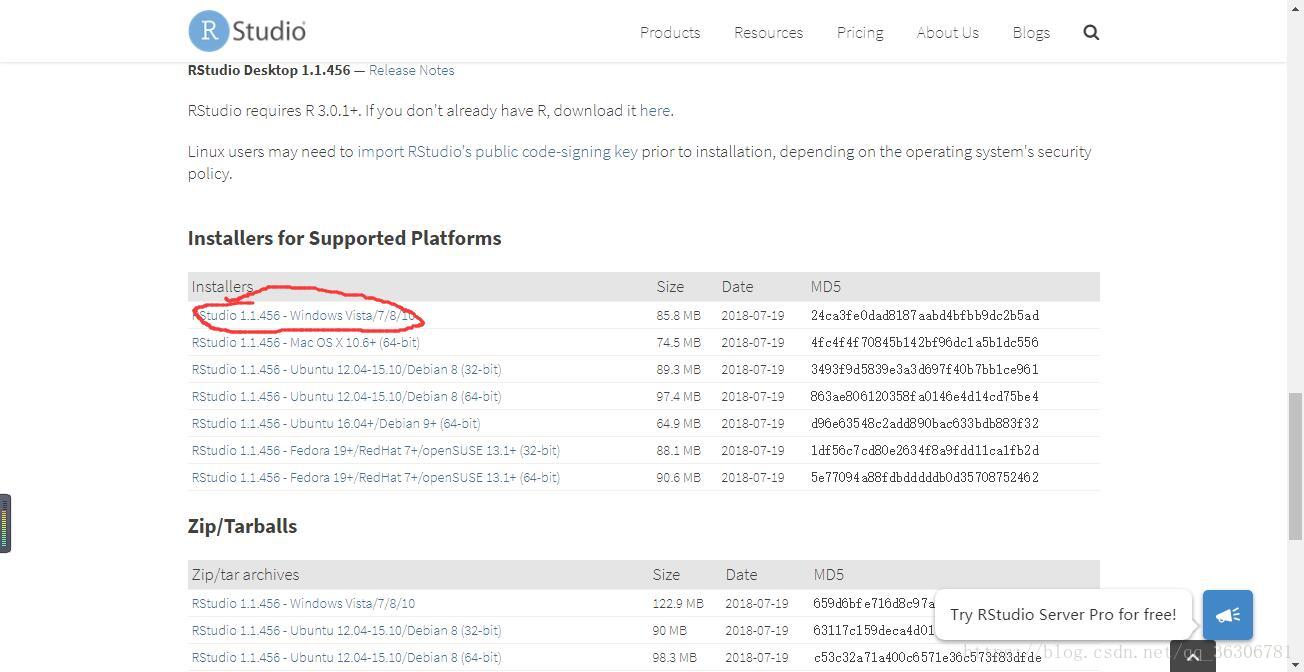Click the side widget on left edge
This screenshot has width=1304, height=672.
[x=5, y=523]
